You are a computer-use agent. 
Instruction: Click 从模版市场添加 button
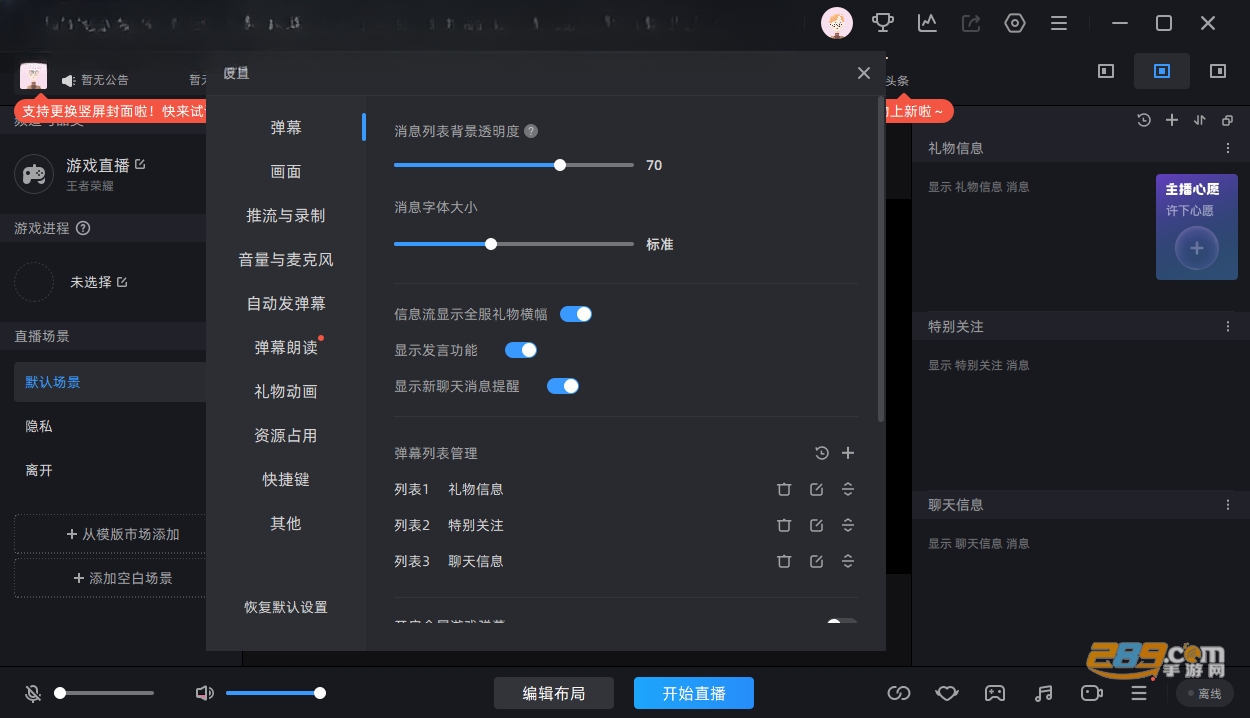(111, 534)
